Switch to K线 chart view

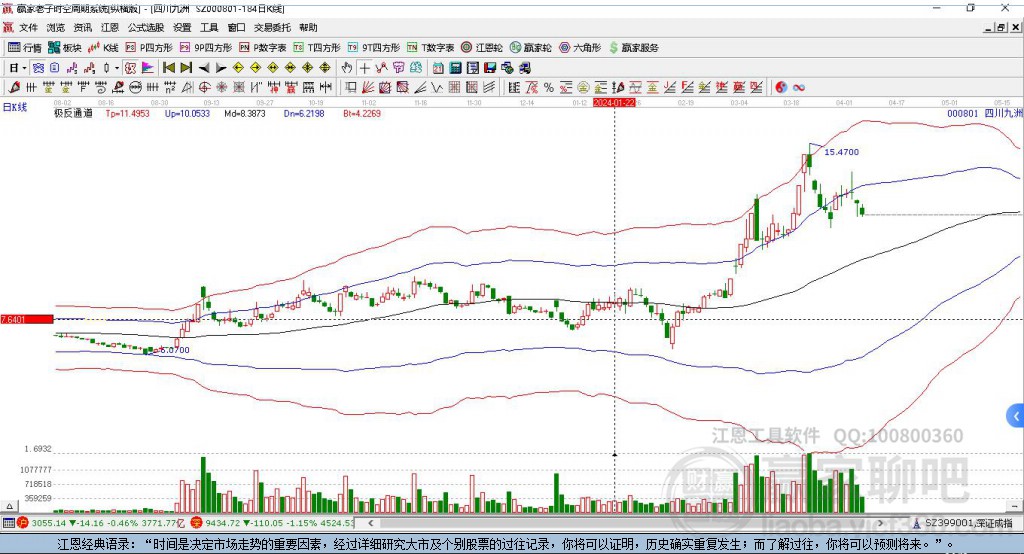point(103,48)
